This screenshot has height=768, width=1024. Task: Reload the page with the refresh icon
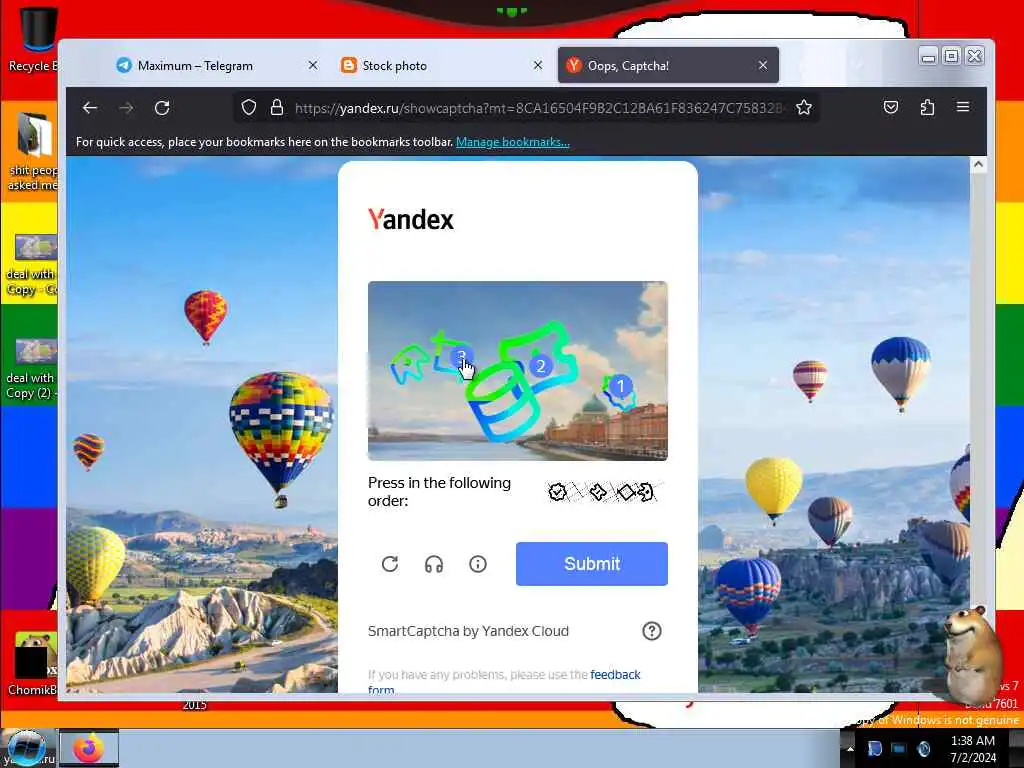(x=162, y=108)
